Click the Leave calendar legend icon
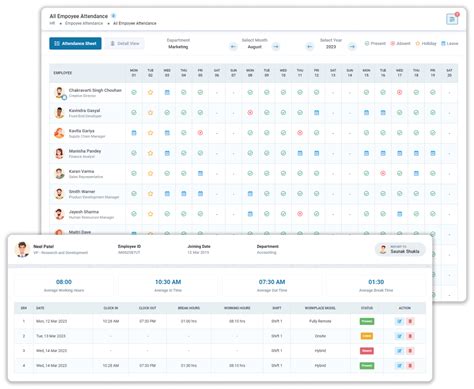Image resolution: width=474 pixels, height=389 pixels. click(x=443, y=43)
